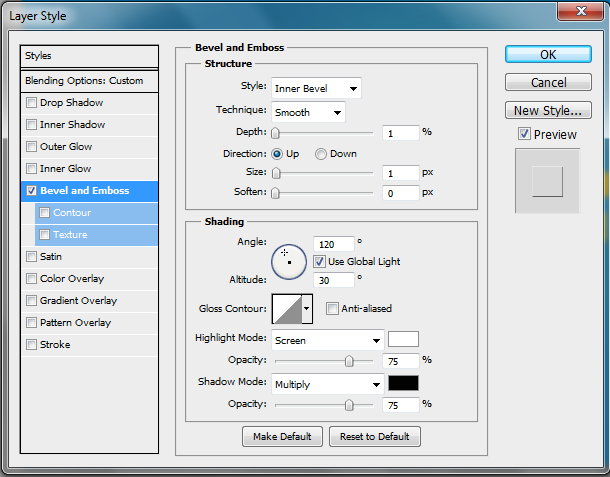Open the Style dropdown showing Inner Bevel
This screenshot has width=610, height=477.
coord(316,88)
